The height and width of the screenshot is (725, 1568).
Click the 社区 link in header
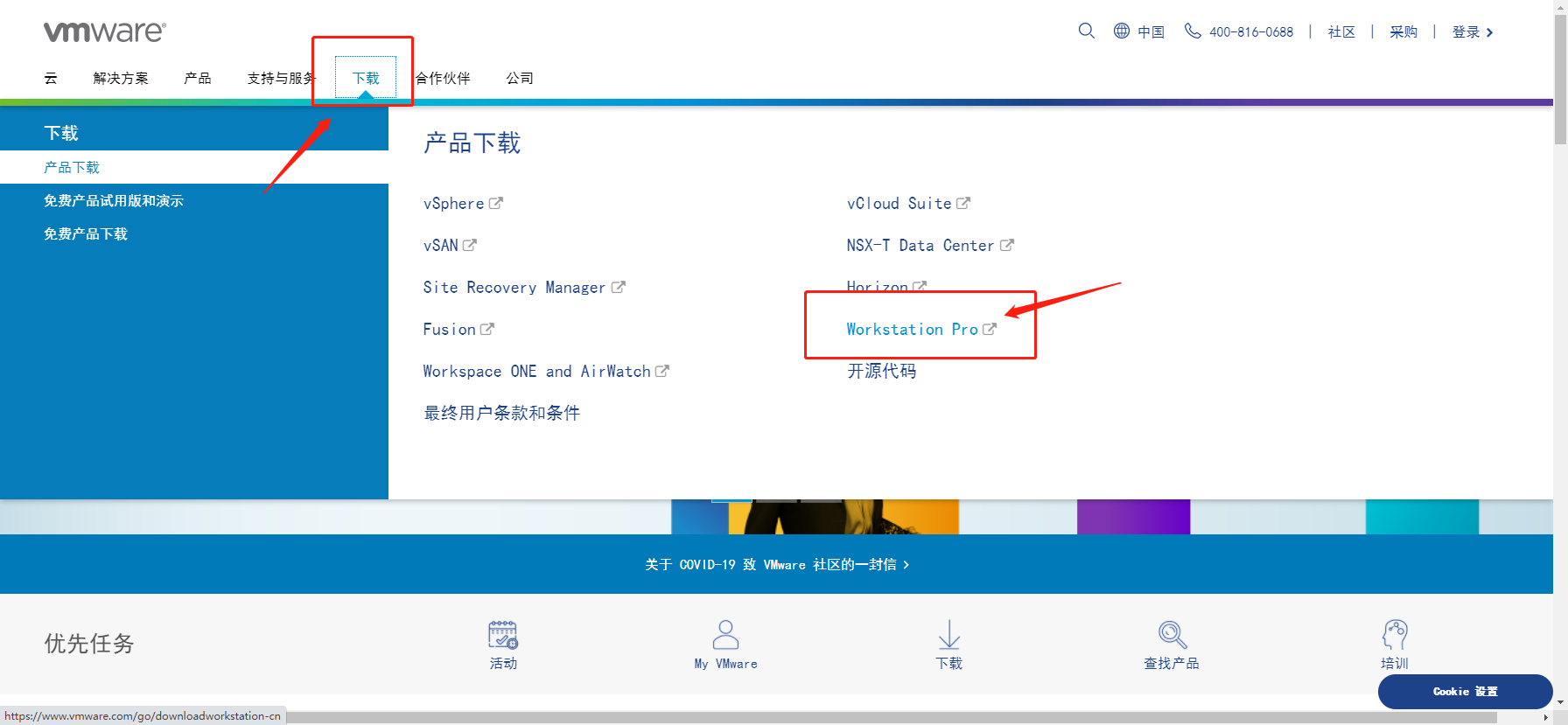click(x=1341, y=31)
